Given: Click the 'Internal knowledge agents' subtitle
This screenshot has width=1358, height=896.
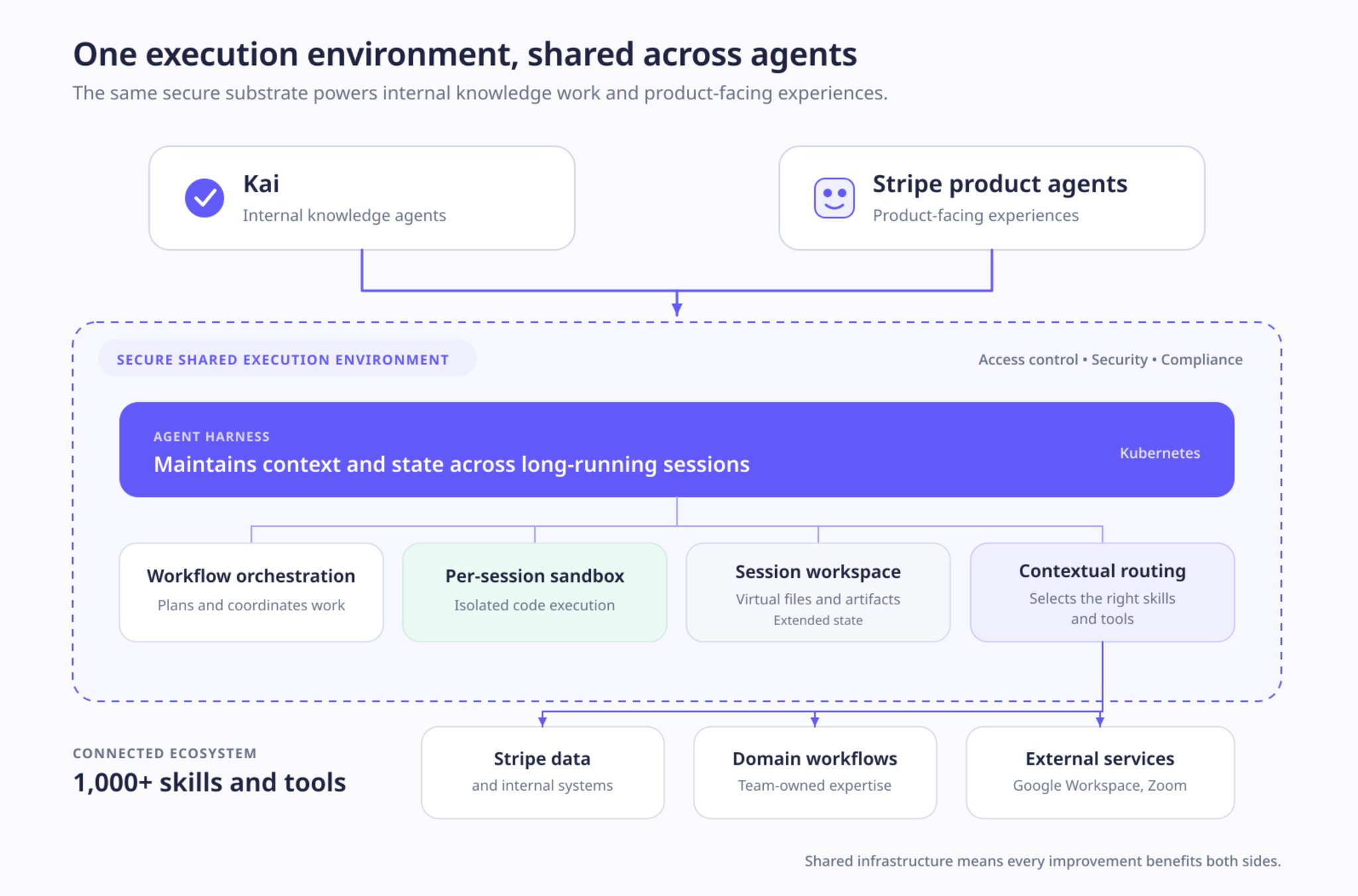Looking at the screenshot, I should click(344, 215).
